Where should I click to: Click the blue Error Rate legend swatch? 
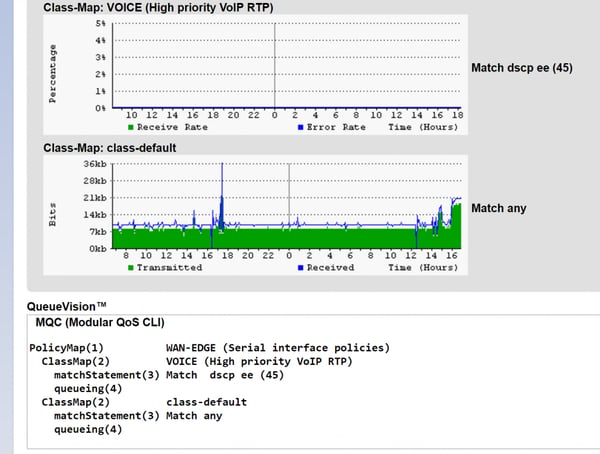(301, 127)
